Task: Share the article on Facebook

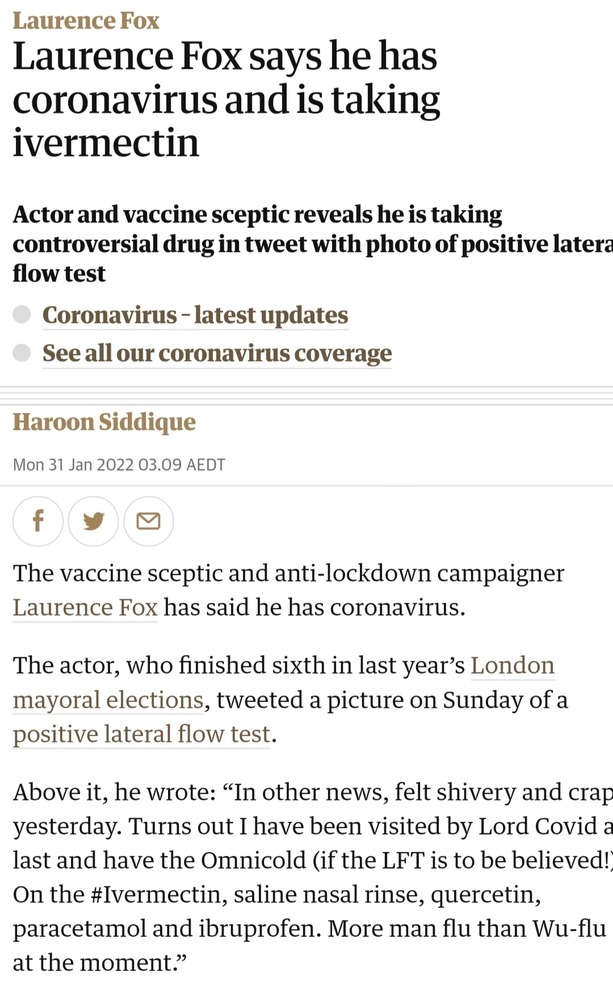Action: tap(38, 522)
